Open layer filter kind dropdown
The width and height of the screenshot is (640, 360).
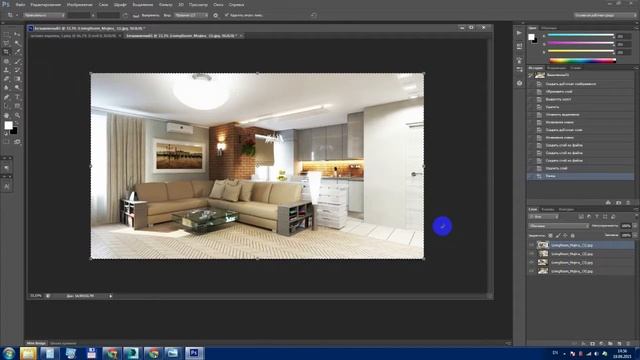[x=543, y=217]
